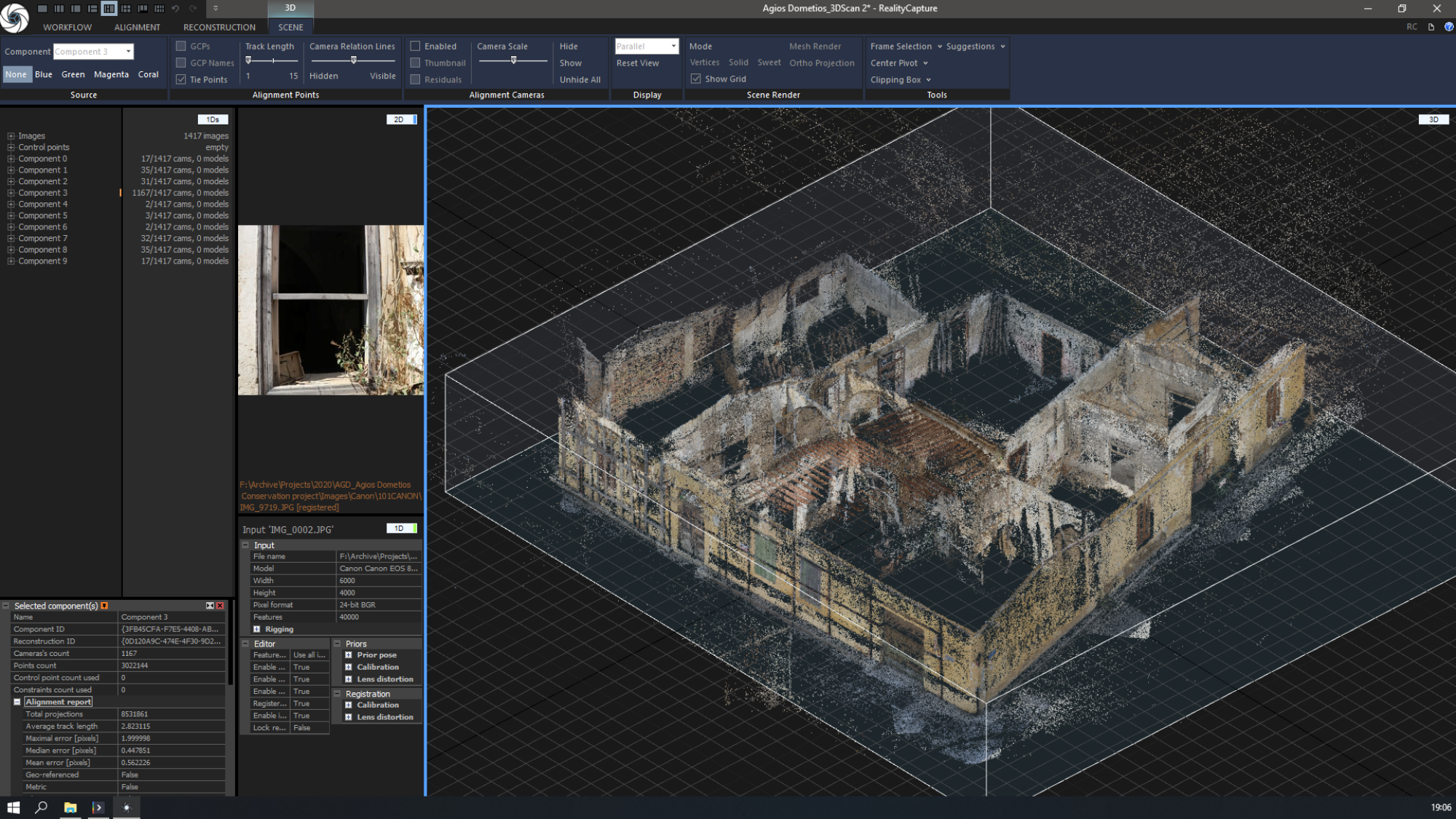Switch to the ALIGNMENT ribbon tab
Screen dimensions: 1456x819
click(137, 27)
